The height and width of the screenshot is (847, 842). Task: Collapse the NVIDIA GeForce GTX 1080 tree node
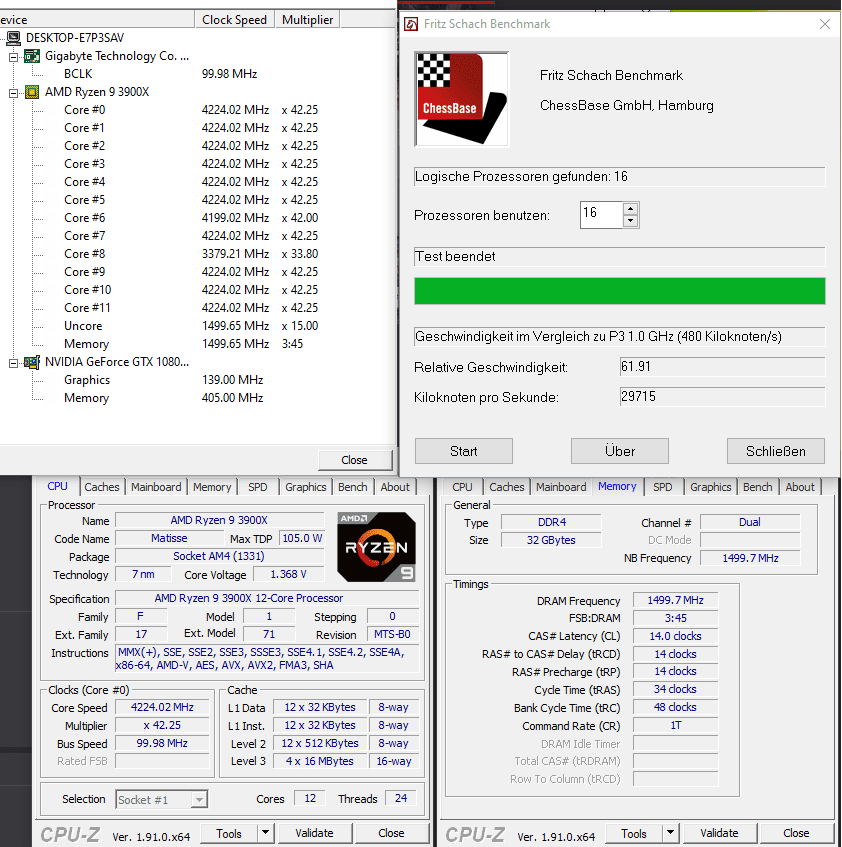point(14,363)
